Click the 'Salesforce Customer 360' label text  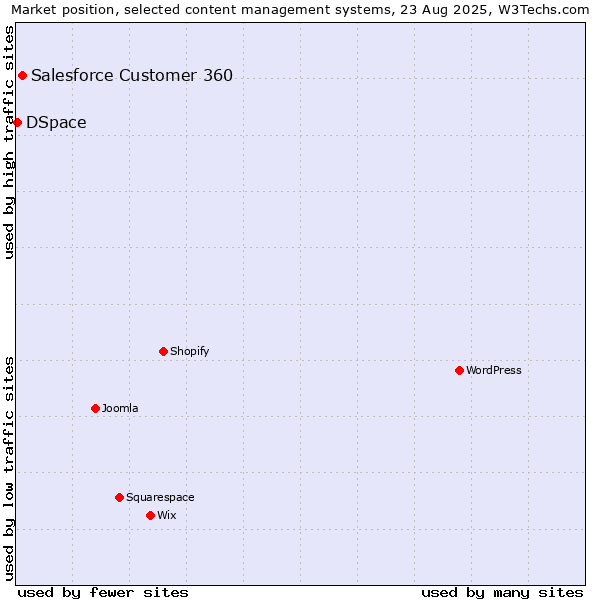[x=132, y=75]
